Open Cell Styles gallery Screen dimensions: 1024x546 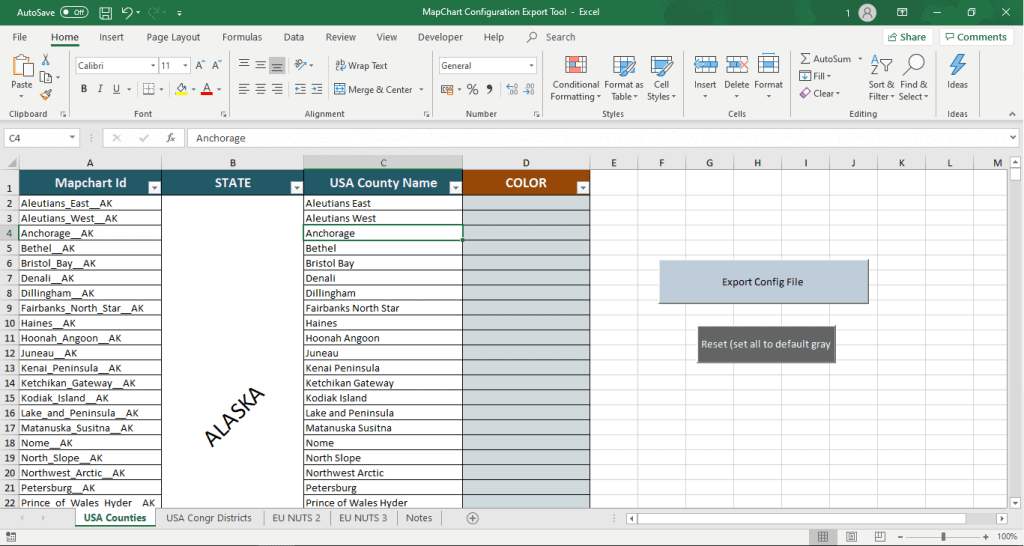[x=662, y=78]
